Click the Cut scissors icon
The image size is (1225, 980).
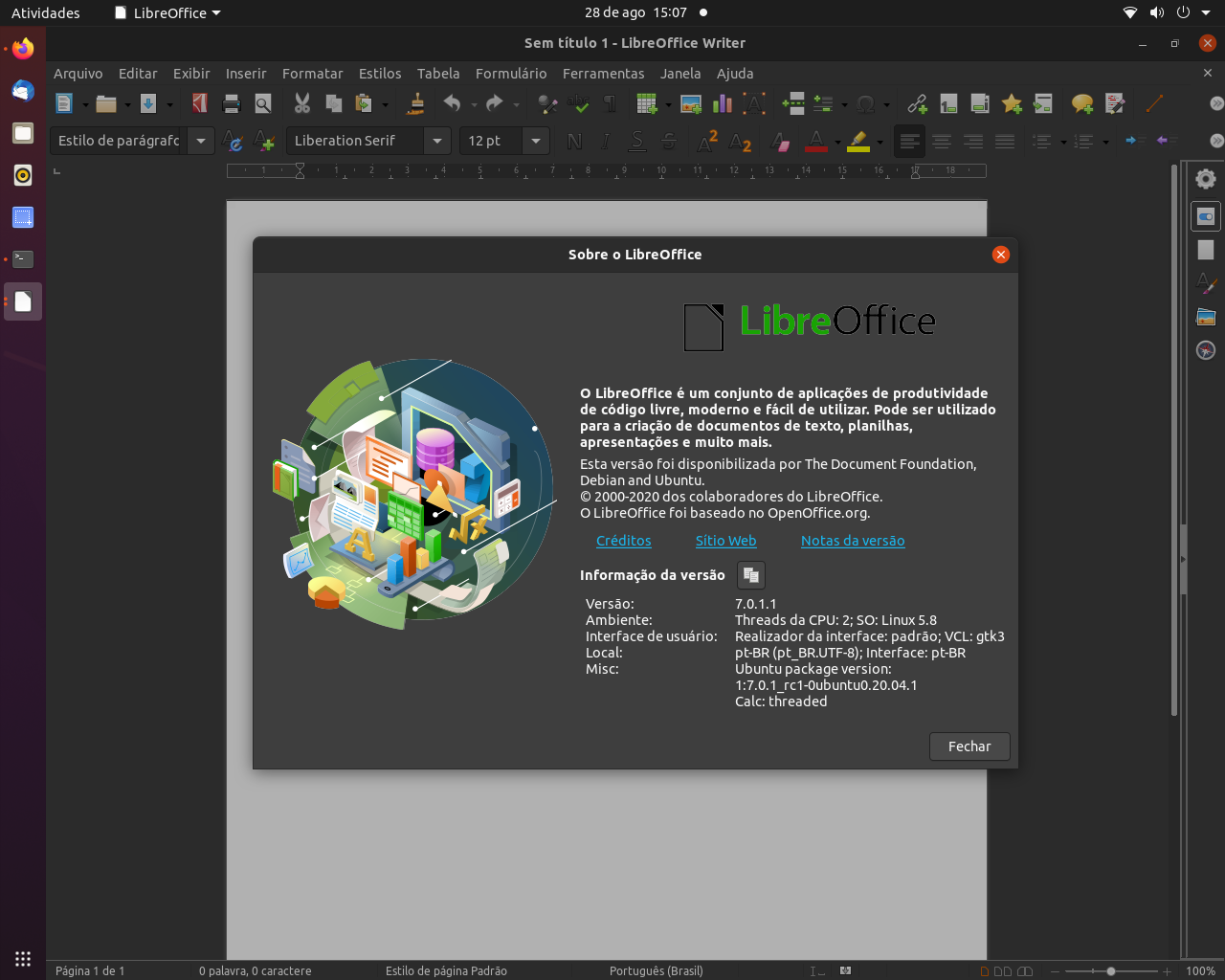coord(302,103)
